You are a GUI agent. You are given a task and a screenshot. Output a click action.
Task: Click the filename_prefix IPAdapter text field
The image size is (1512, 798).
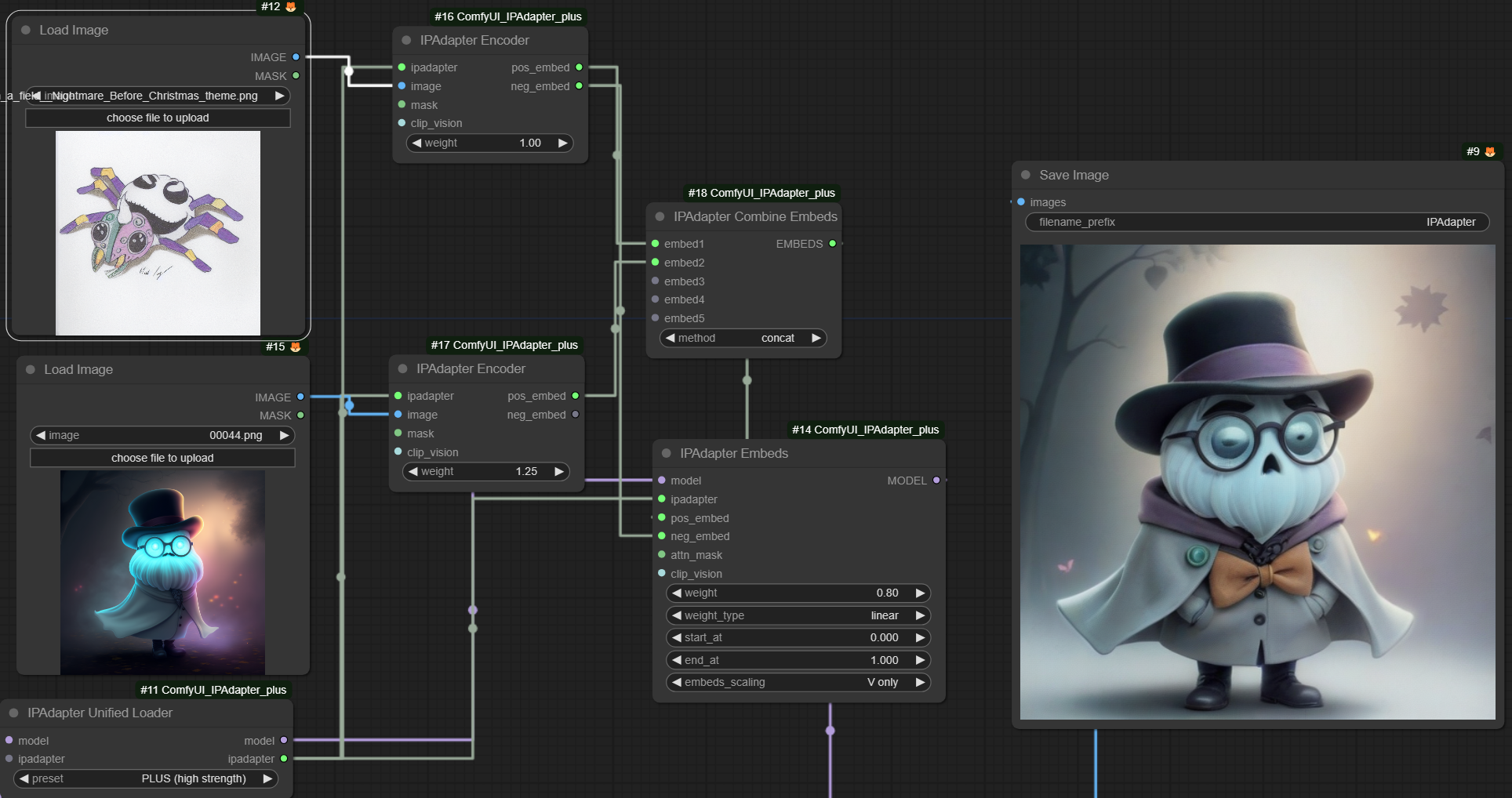tap(1257, 222)
